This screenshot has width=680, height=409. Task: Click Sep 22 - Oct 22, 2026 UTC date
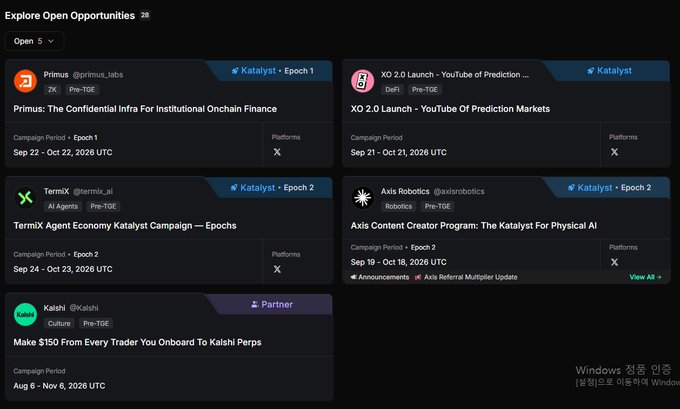63,152
